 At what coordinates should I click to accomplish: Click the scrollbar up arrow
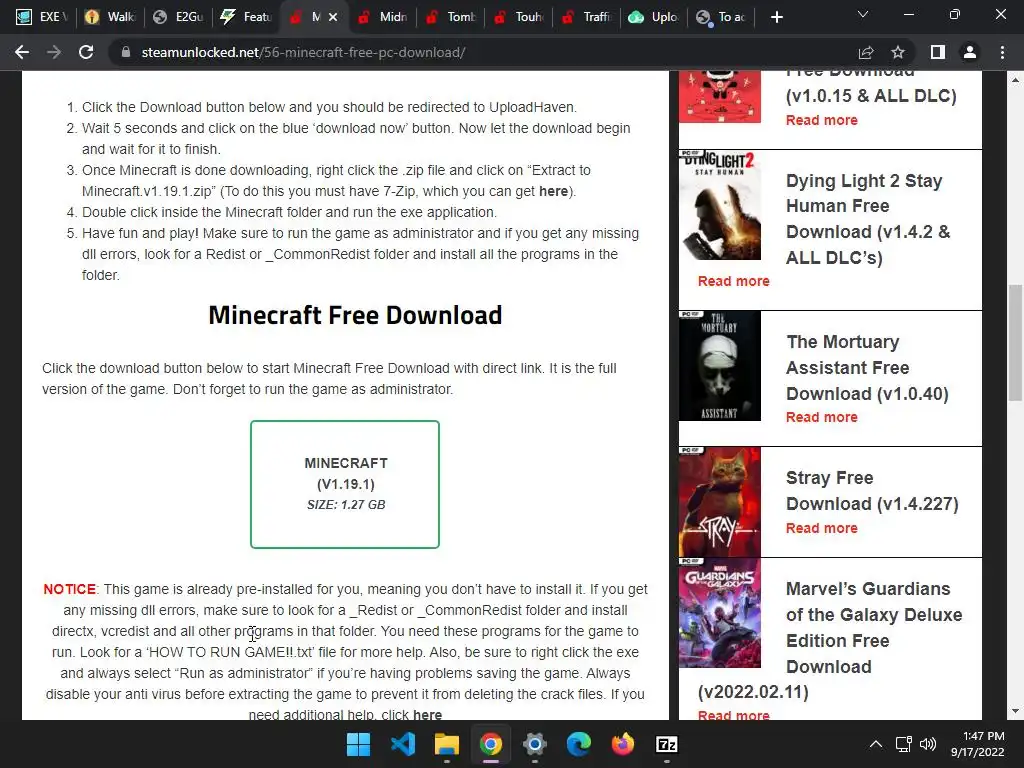click(x=1015, y=80)
